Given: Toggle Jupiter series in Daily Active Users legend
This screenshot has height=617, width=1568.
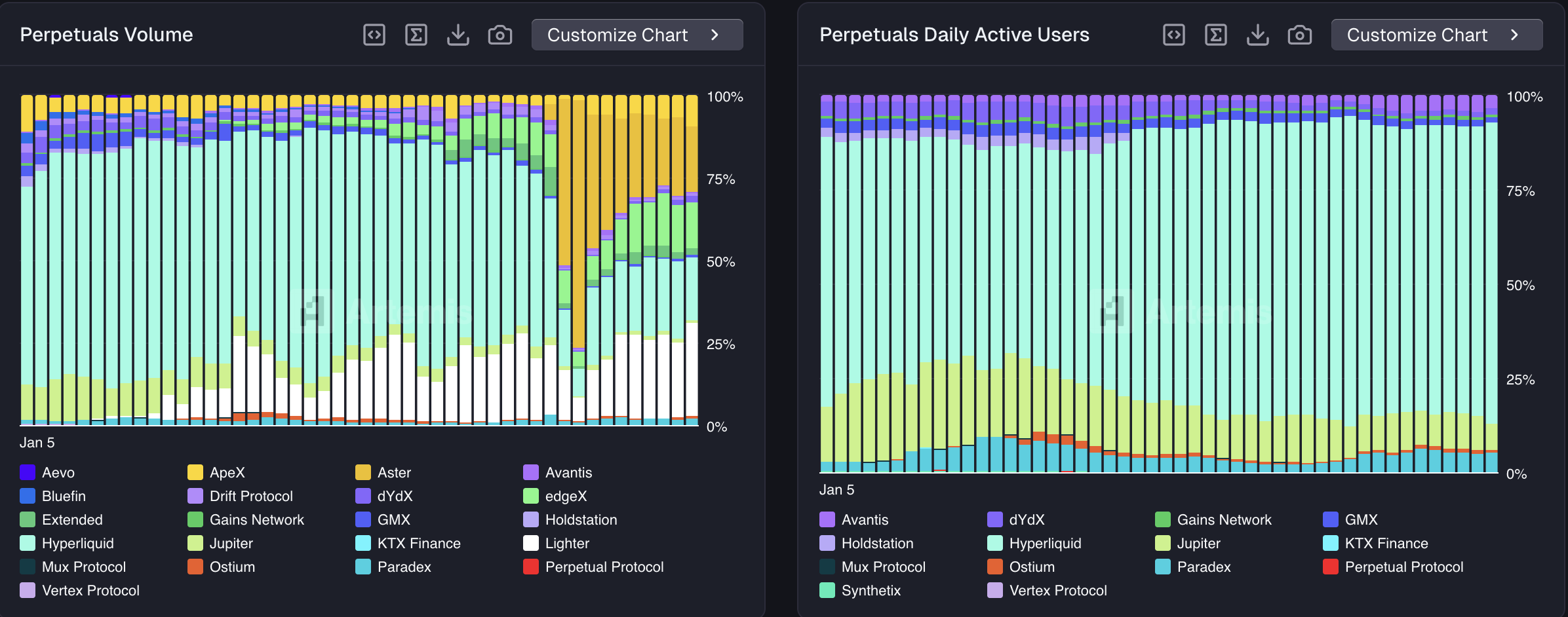Looking at the screenshot, I should click(1198, 543).
